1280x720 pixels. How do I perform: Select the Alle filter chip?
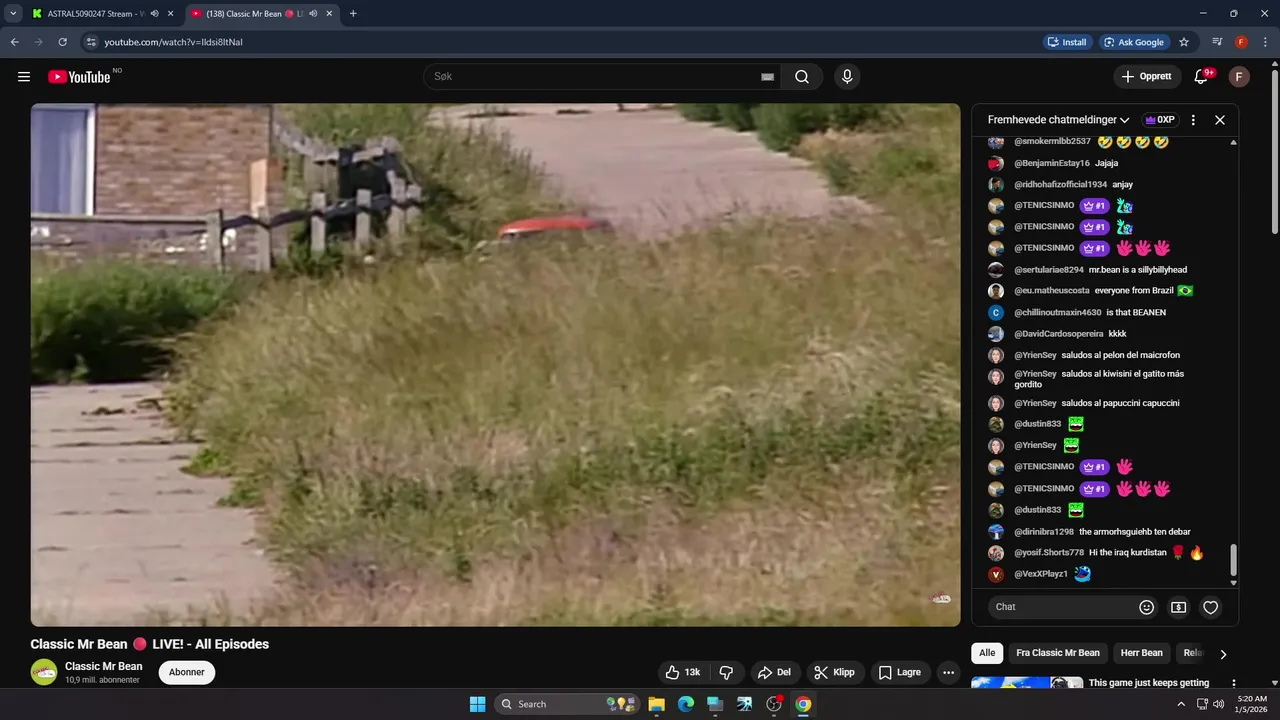click(x=987, y=653)
